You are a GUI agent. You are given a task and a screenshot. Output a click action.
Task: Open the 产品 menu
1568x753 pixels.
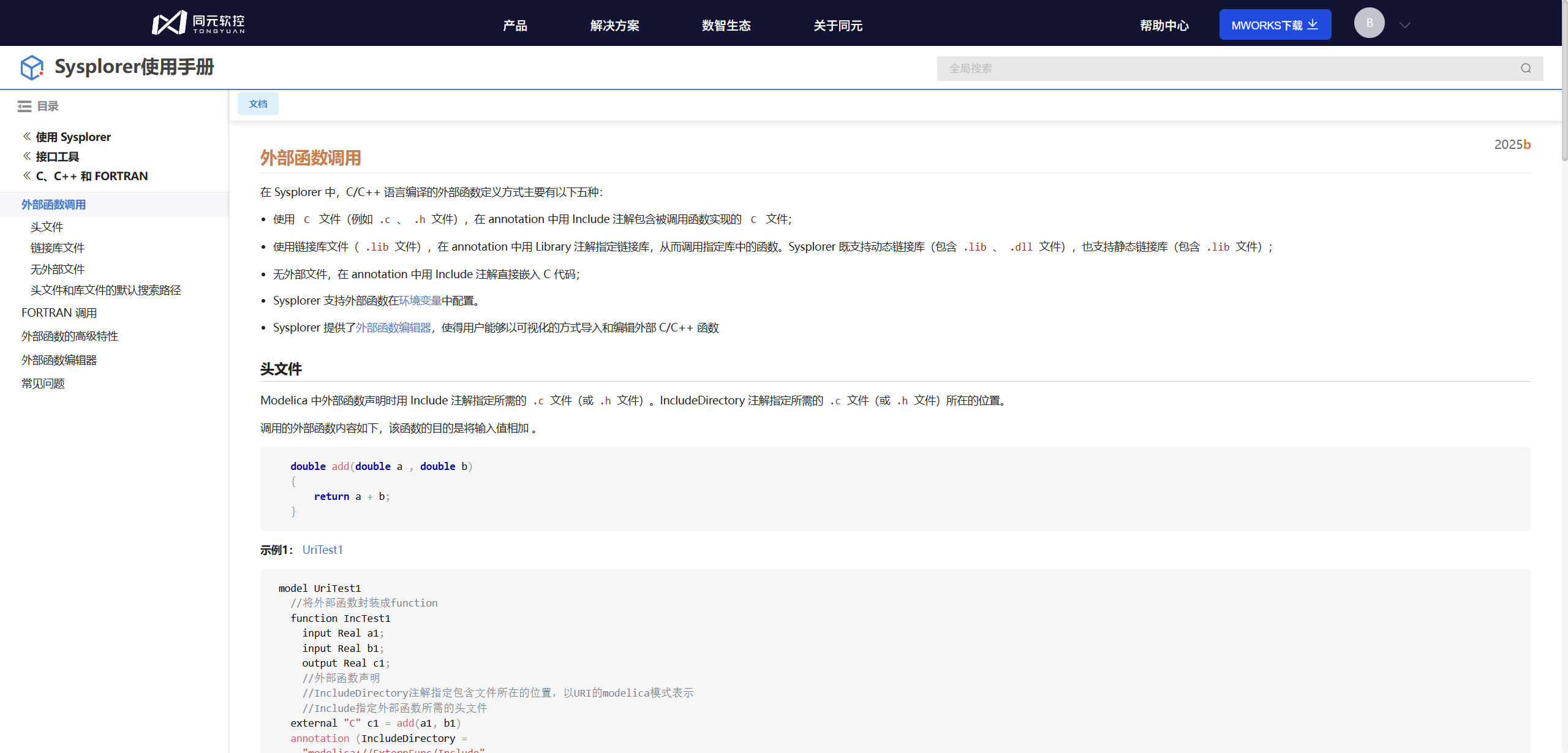point(515,25)
